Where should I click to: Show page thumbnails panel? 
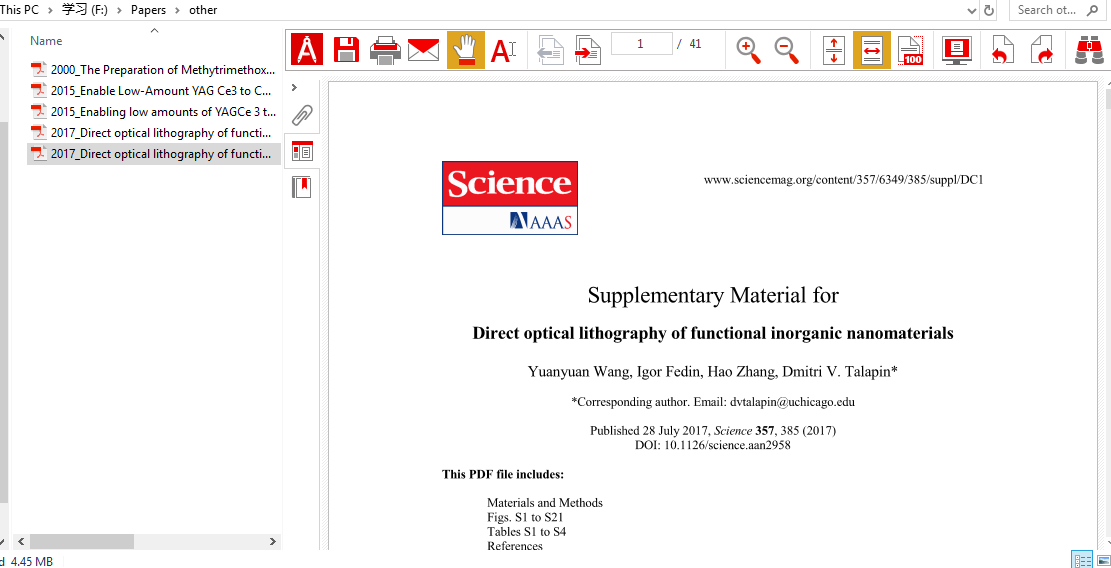(303, 151)
